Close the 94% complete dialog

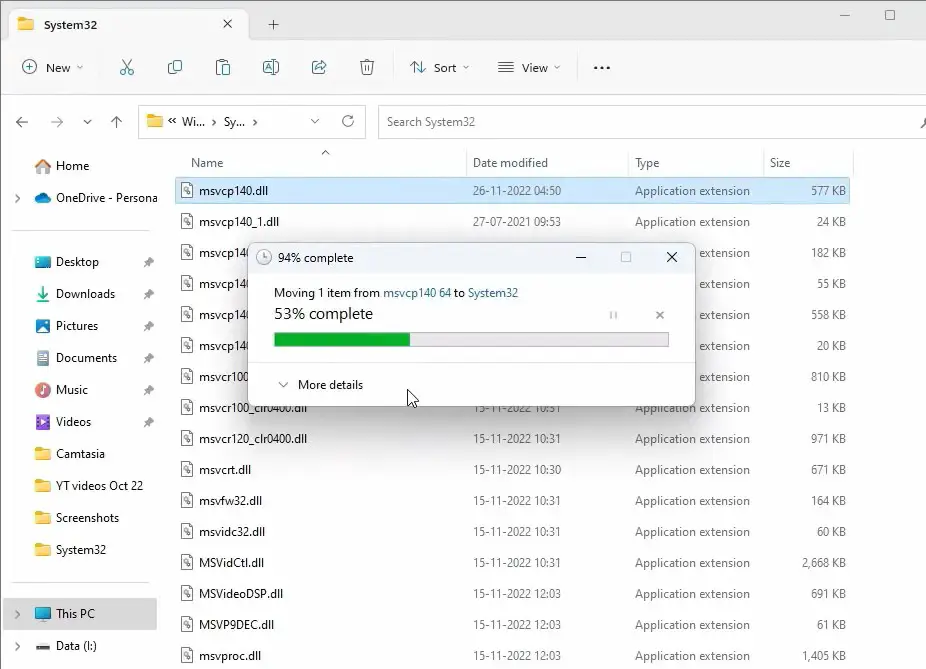pos(671,257)
